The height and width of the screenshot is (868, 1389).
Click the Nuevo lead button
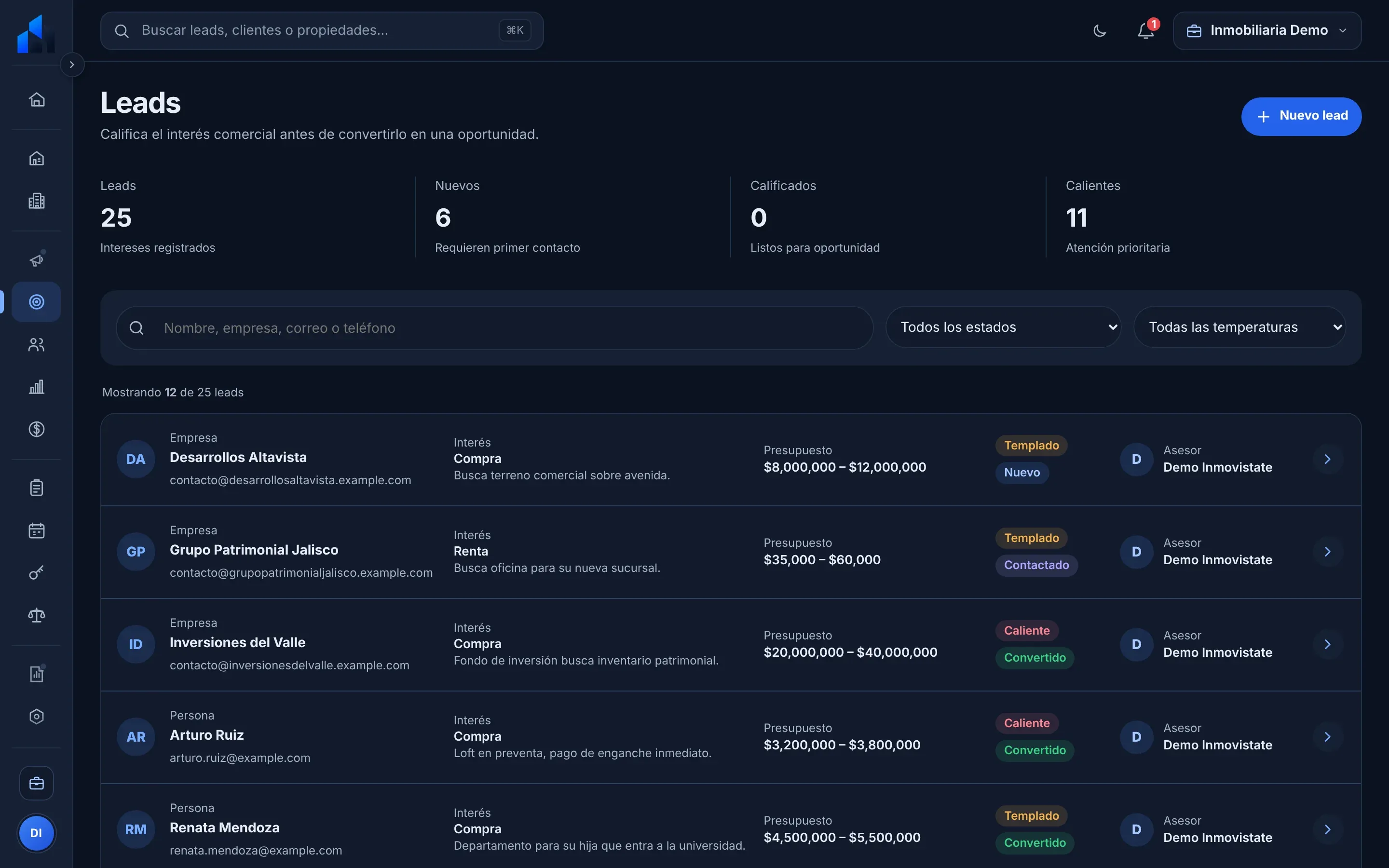(1301, 117)
